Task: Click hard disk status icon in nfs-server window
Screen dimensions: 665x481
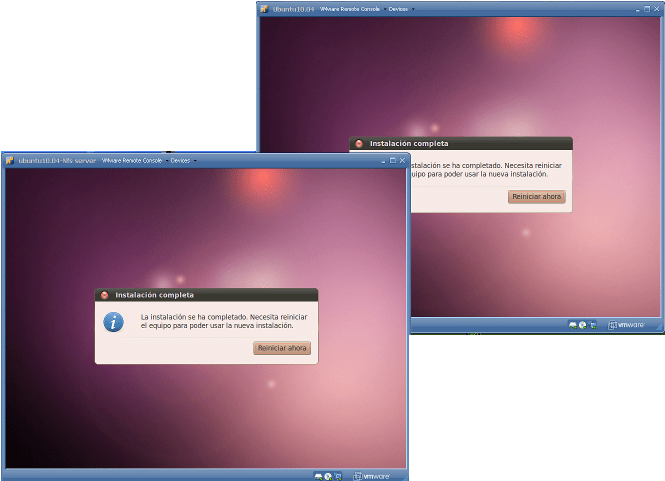Action: 319,476
